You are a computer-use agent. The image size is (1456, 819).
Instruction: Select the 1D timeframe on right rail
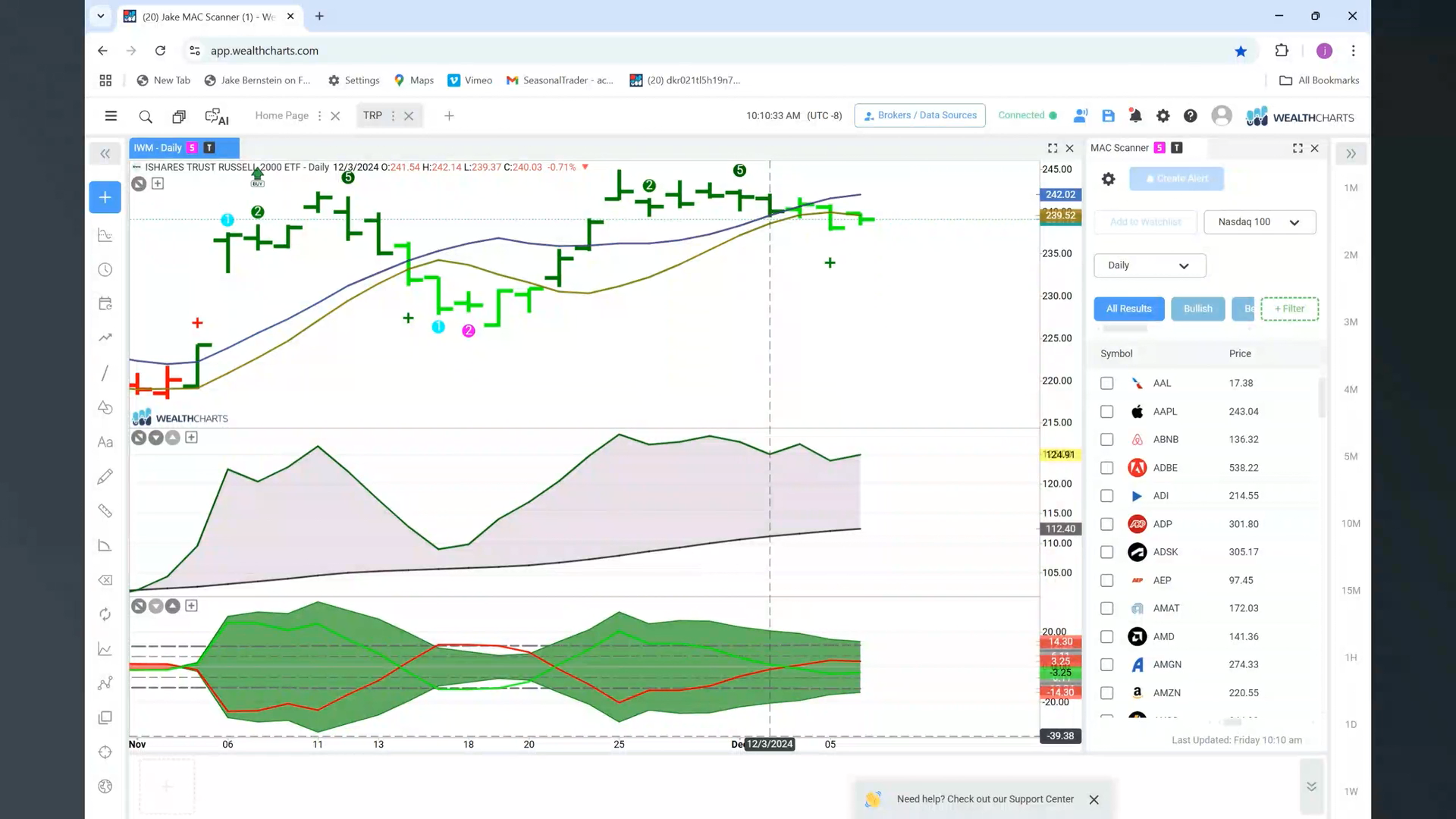click(x=1351, y=725)
